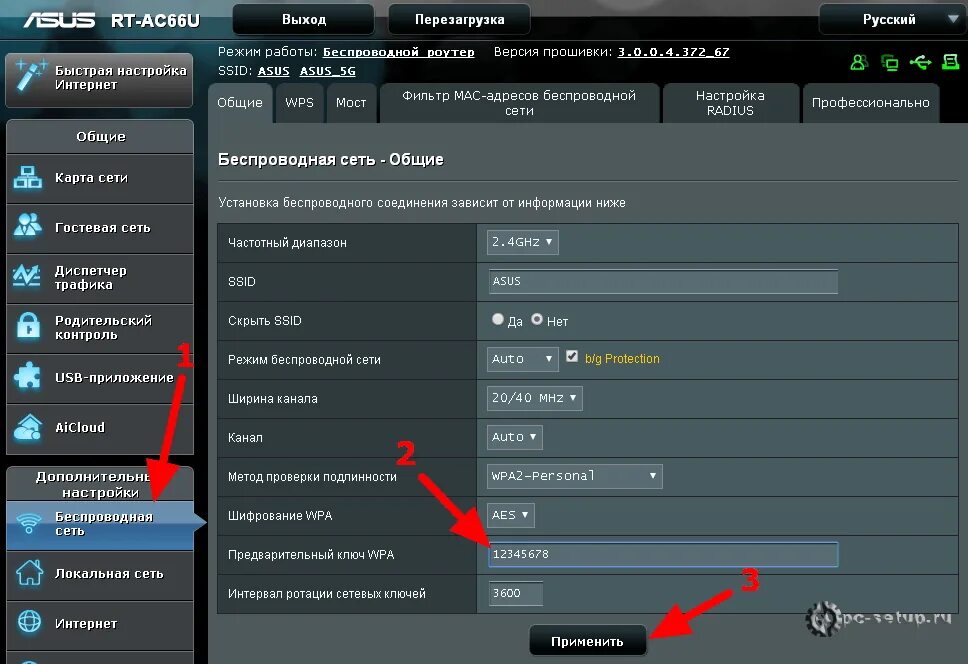Open the Русский language dropdown
This screenshot has height=664, width=968.
tap(893, 20)
